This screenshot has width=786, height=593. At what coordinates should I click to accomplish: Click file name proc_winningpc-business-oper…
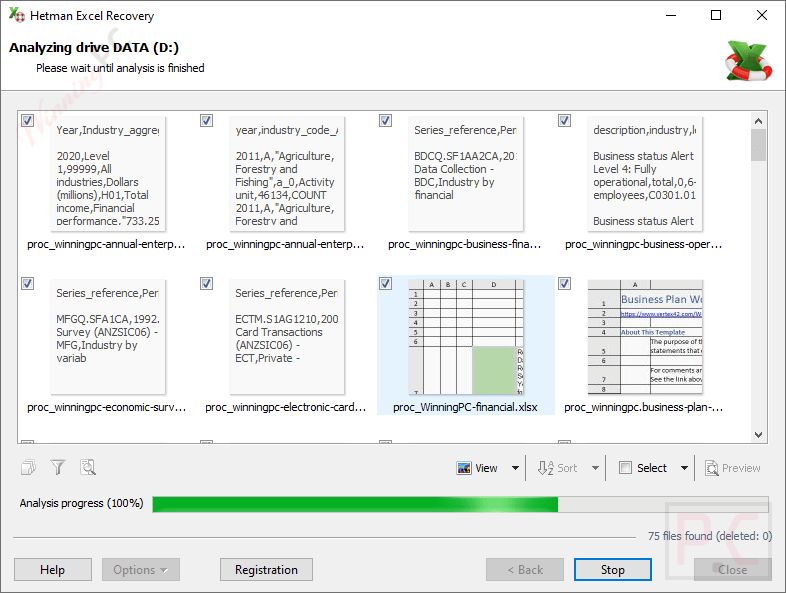(x=644, y=244)
